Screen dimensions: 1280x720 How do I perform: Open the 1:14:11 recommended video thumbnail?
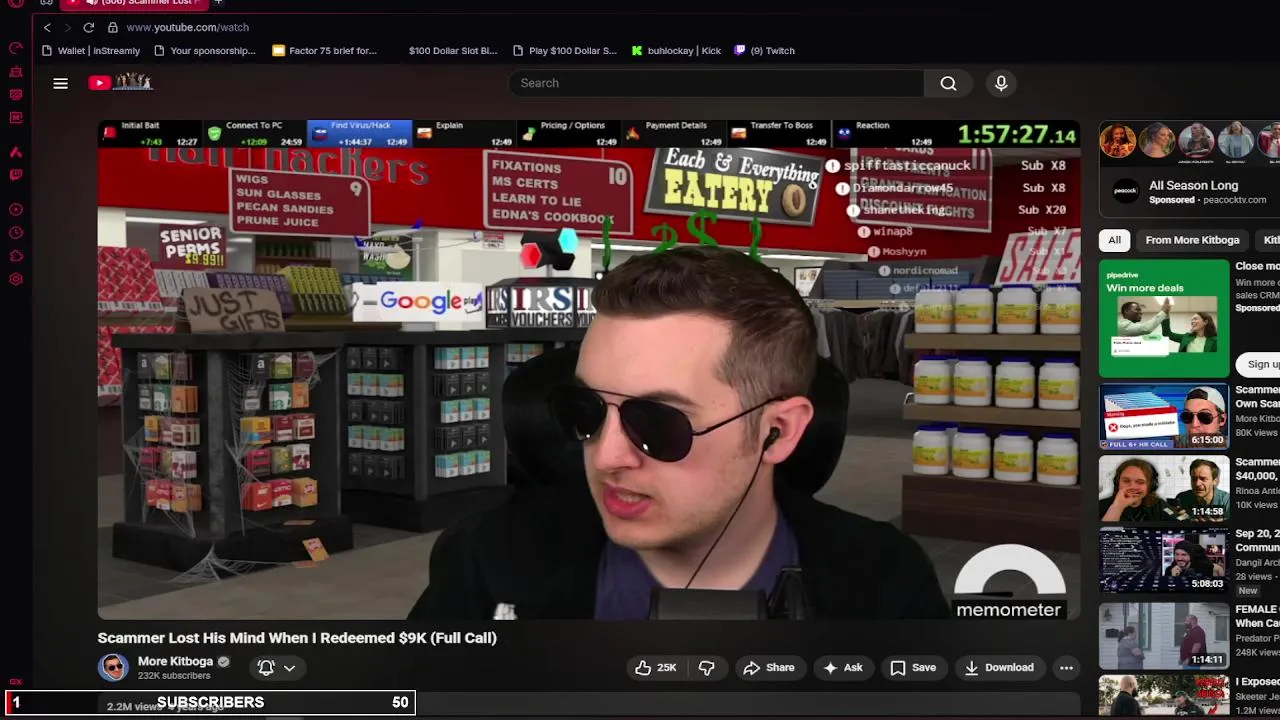click(x=1164, y=635)
